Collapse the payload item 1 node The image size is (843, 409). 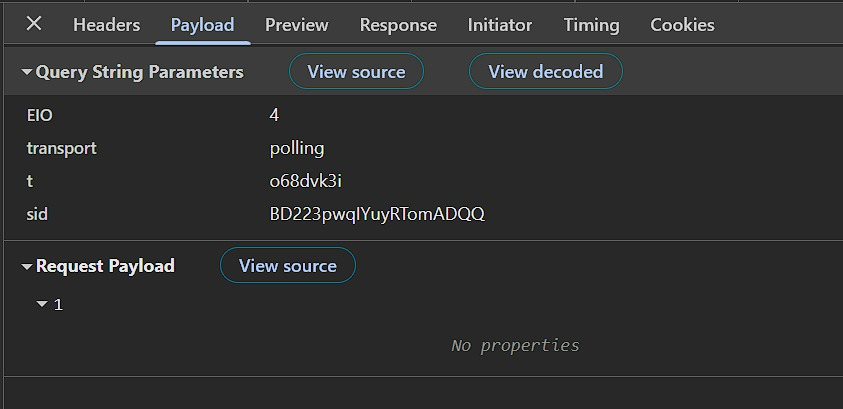(x=42, y=304)
